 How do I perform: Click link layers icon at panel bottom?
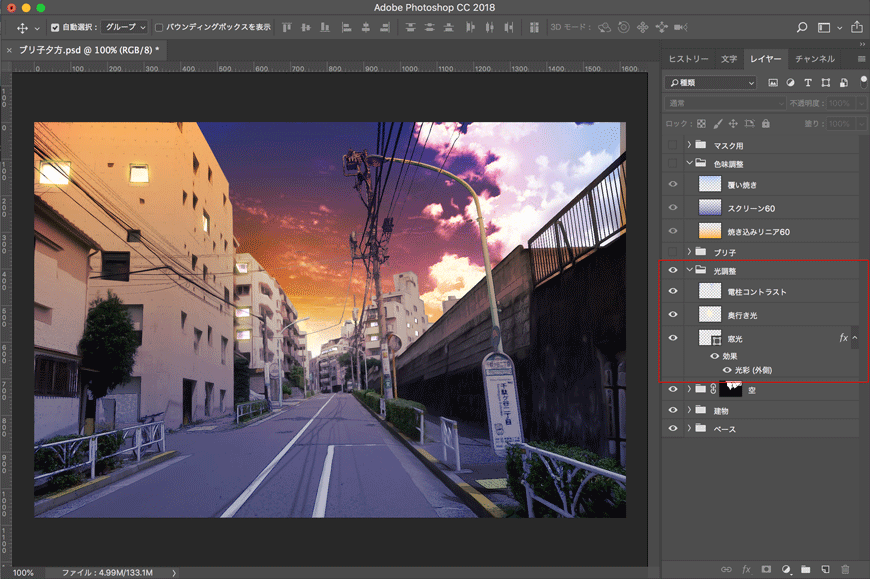726,569
